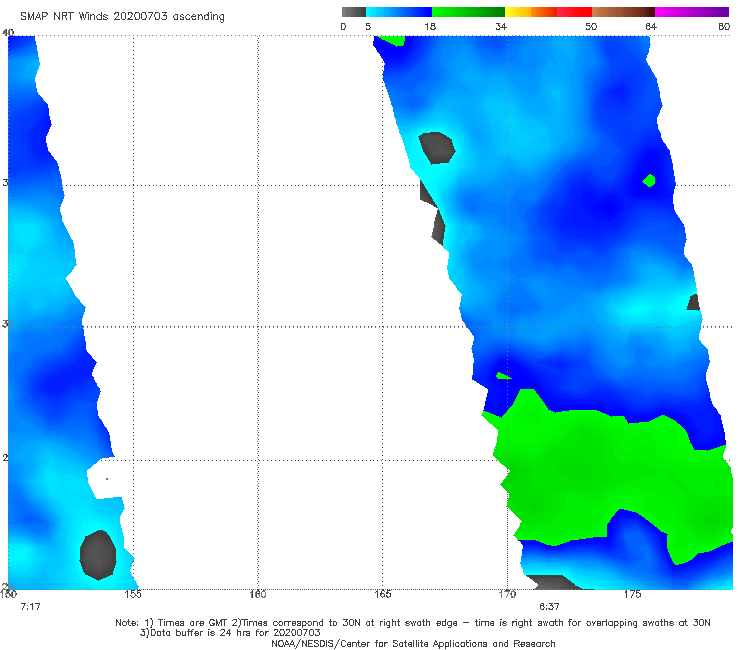Image resolution: width=740 pixels, height=650 pixels.
Task: Click the gray patch at bottom near 170
Action: pyautogui.click(x=553, y=582)
